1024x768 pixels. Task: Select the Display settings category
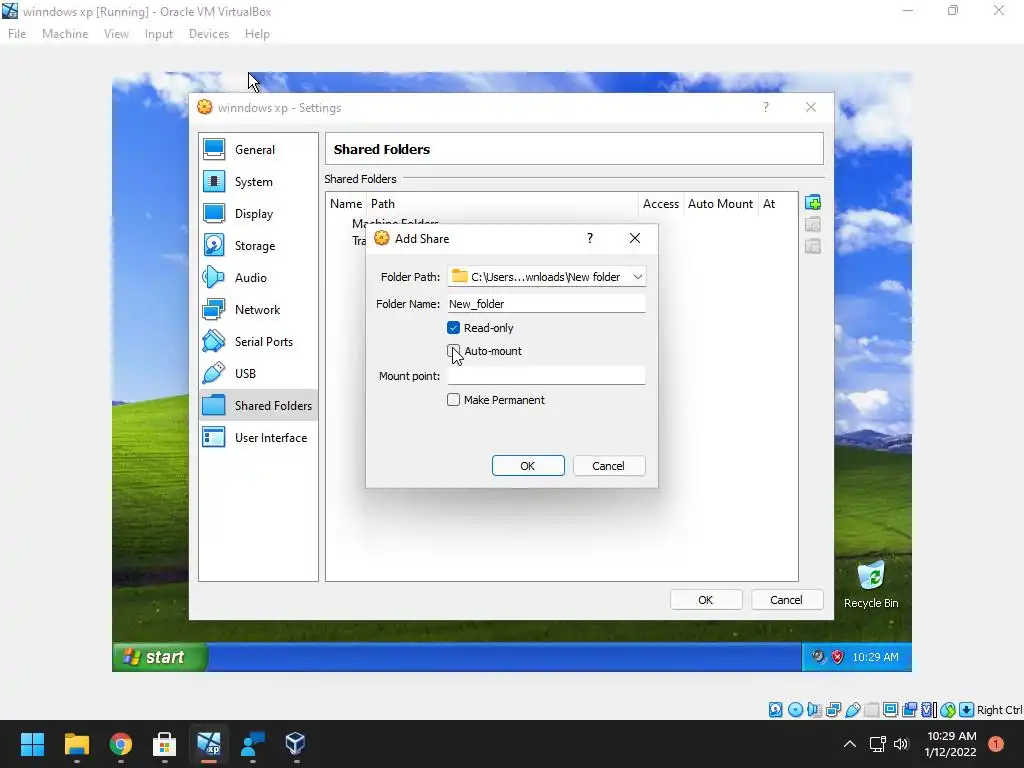(x=258, y=214)
